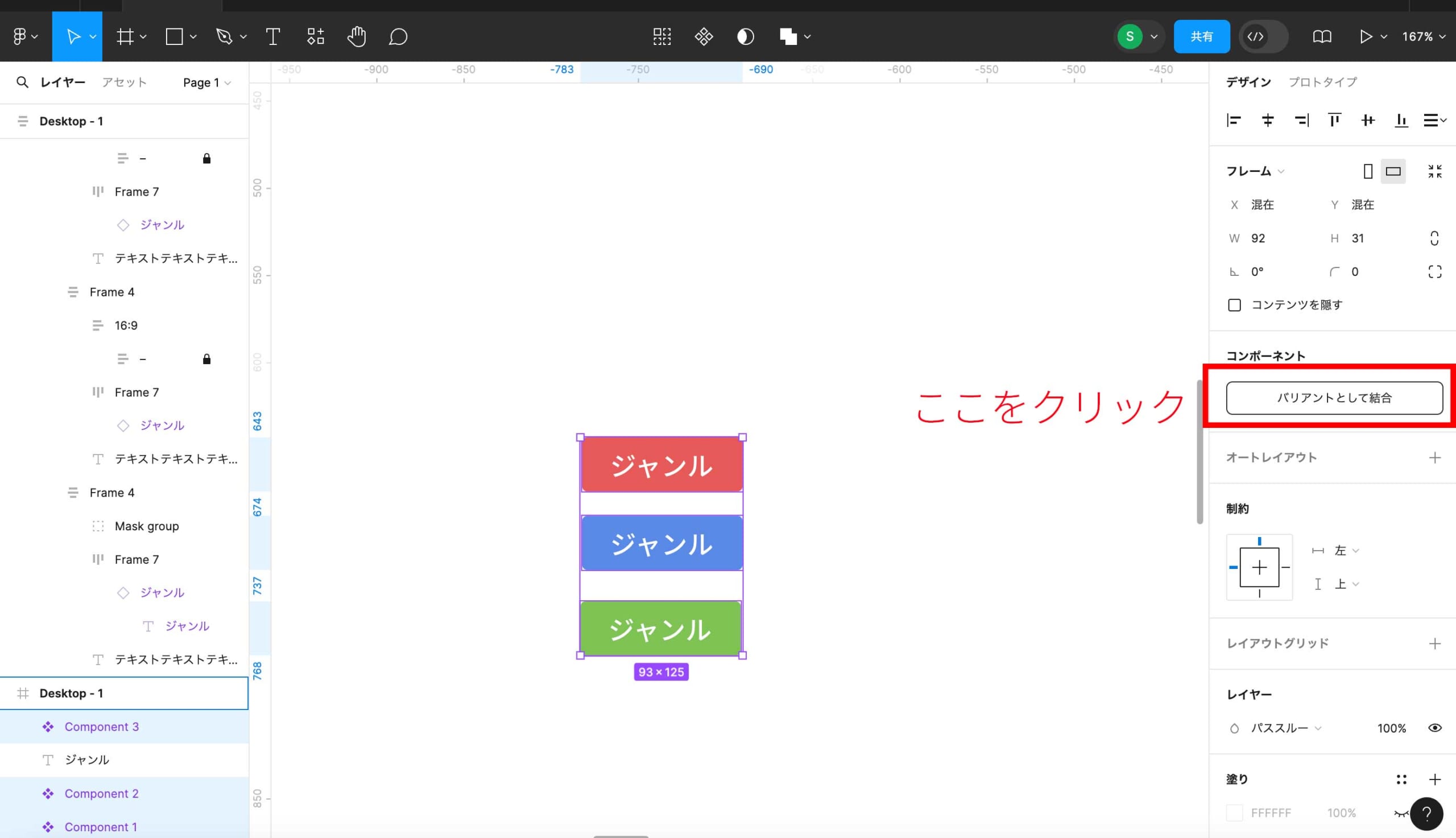Add layout grid with plus

point(1435,643)
